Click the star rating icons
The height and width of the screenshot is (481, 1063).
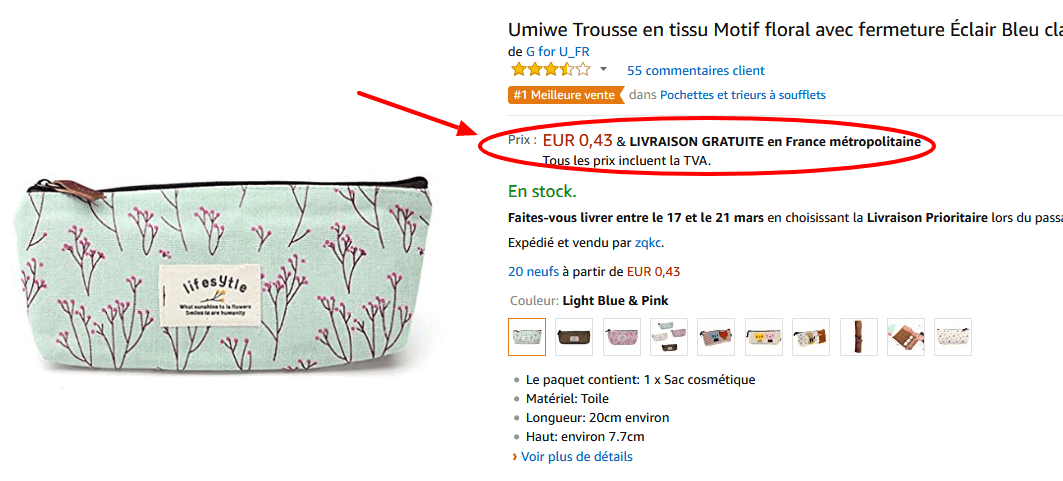point(550,70)
